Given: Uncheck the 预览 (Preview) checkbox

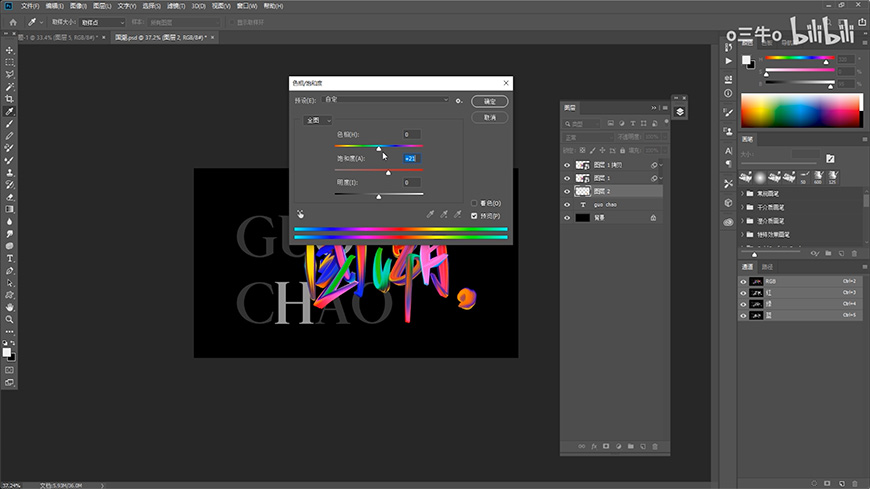Looking at the screenshot, I should point(474,215).
